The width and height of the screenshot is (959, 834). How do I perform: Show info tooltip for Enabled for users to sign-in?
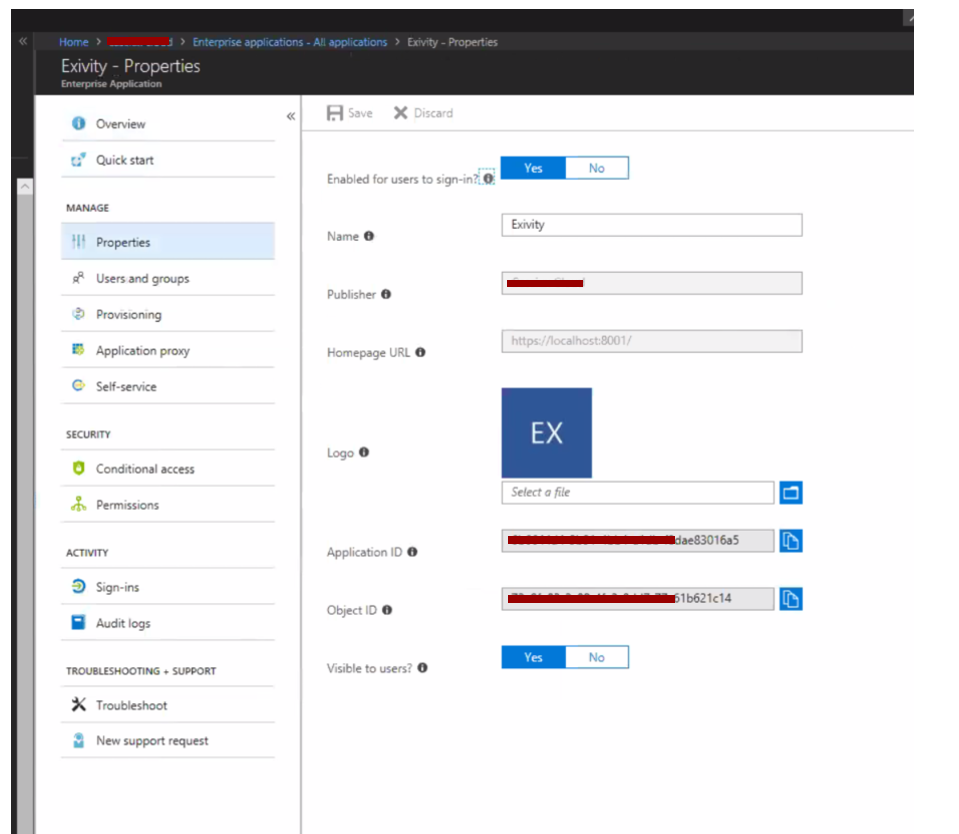488,179
